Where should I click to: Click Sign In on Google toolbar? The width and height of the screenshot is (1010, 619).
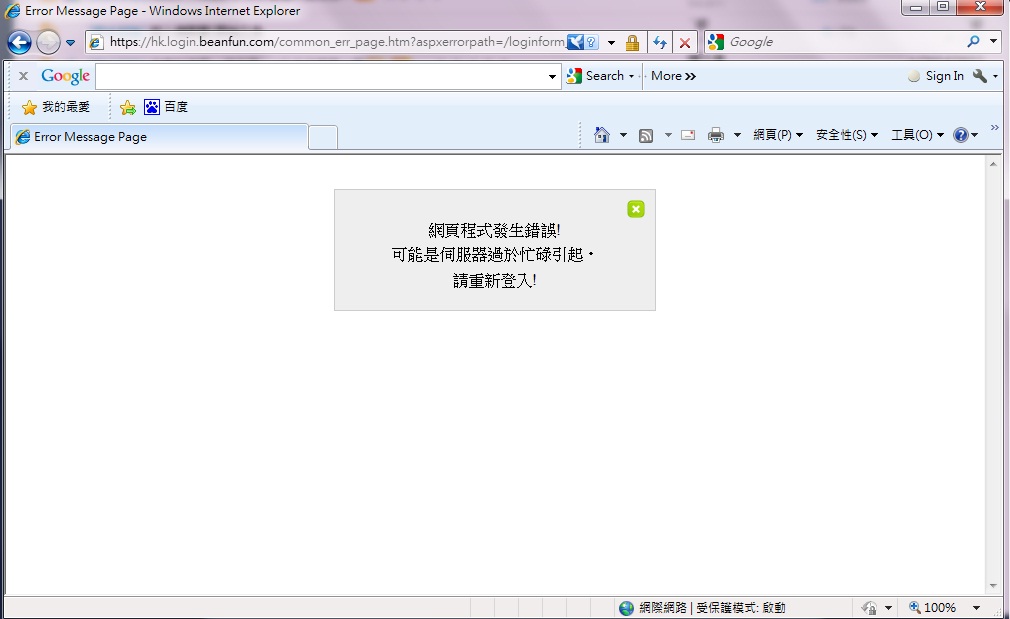coord(943,76)
